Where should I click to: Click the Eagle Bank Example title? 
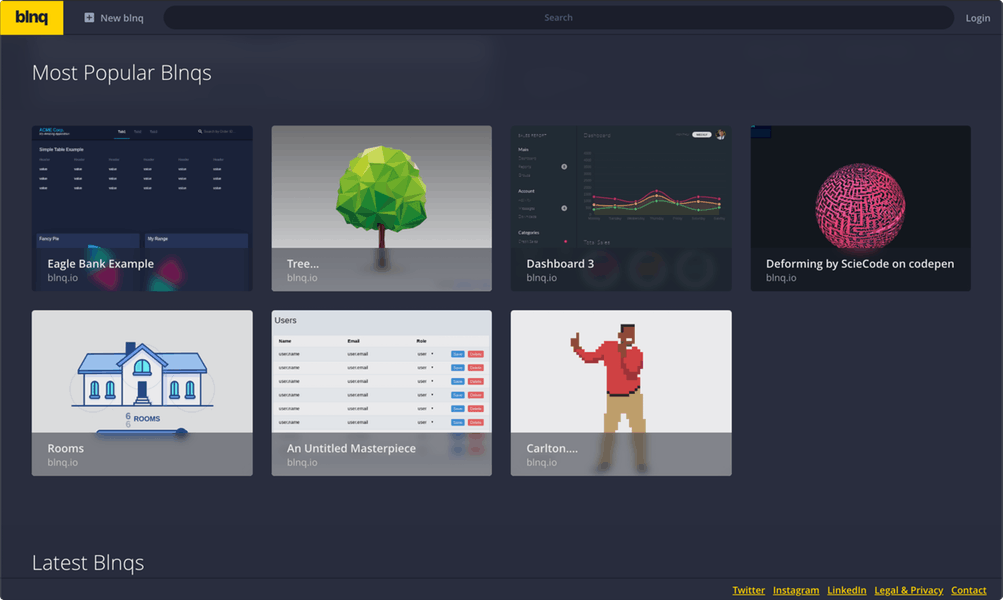tap(100, 264)
